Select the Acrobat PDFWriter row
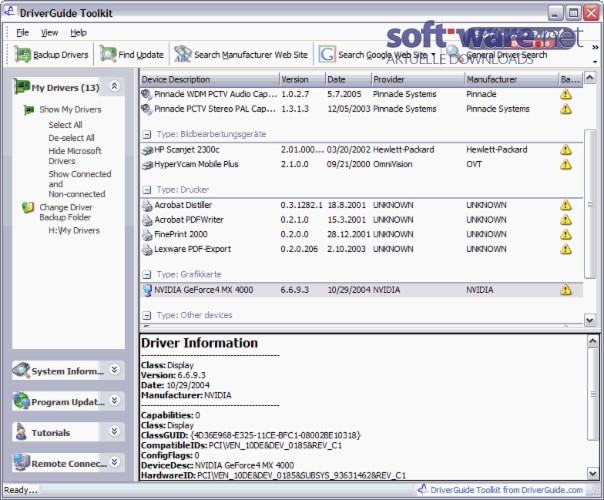The width and height of the screenshot is (604, 500). 361,220
